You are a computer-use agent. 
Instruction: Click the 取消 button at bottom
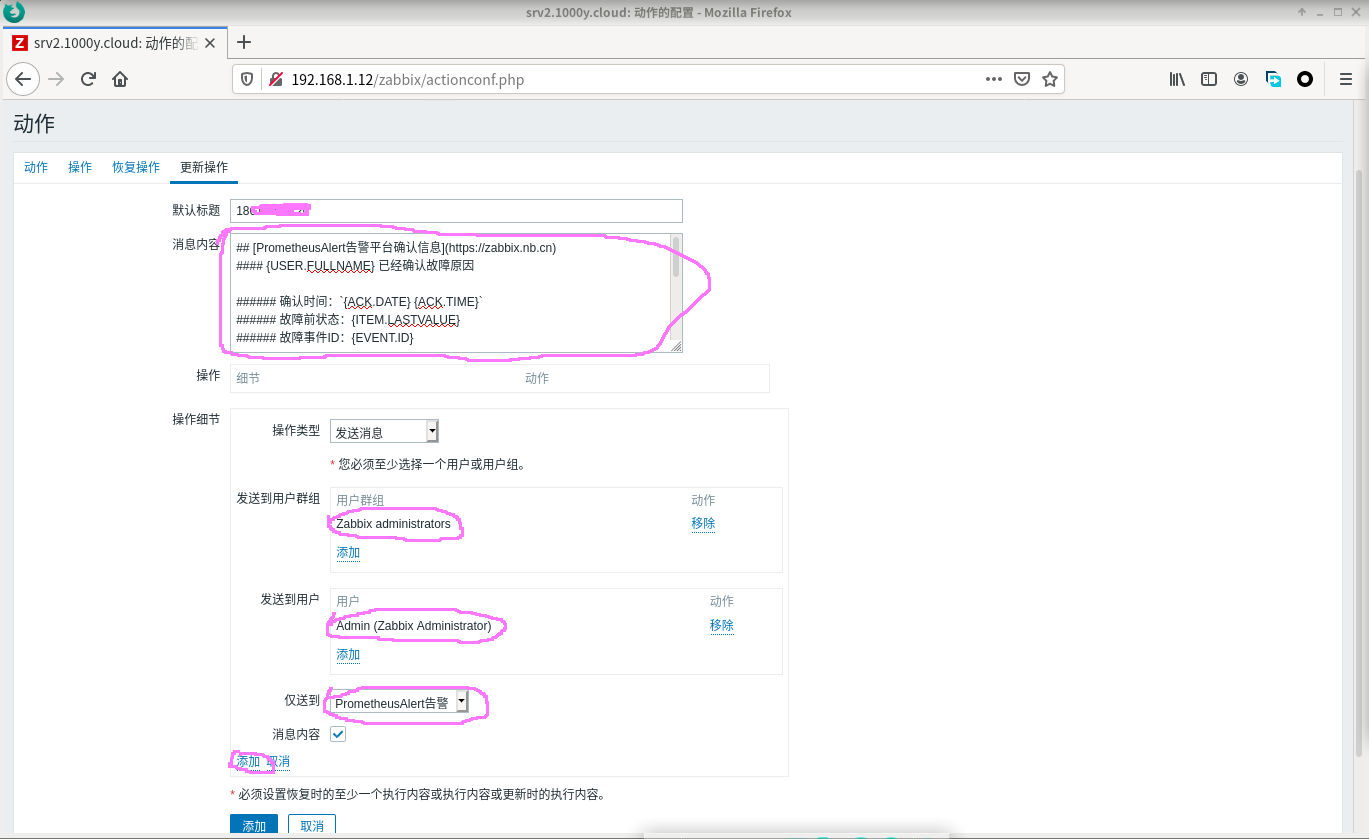coord(312,826)
